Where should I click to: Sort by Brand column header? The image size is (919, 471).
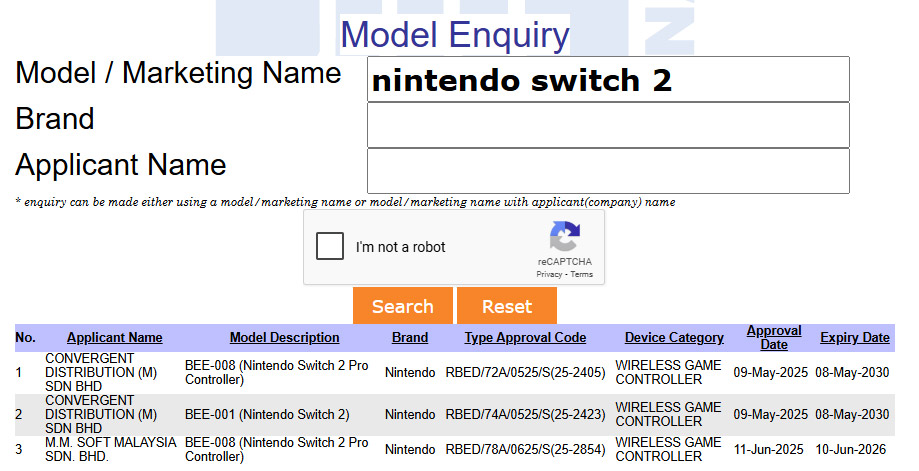(410, 337)
